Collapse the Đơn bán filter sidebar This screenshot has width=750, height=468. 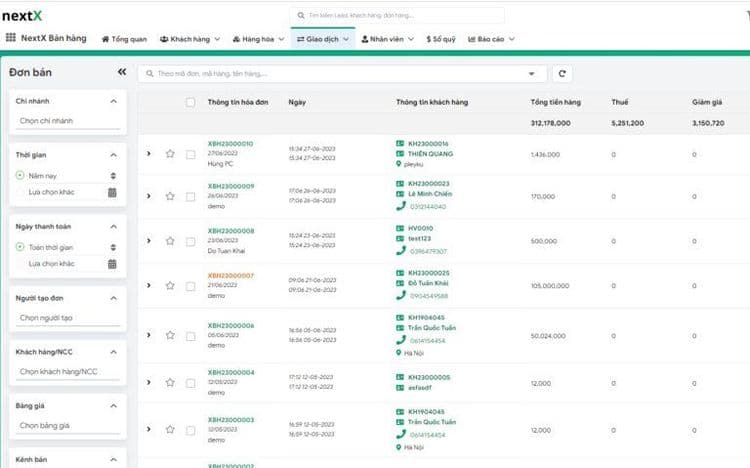[x=122, y=72]
